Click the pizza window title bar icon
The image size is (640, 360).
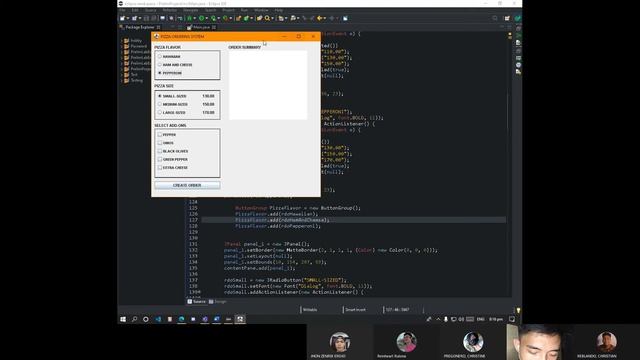156,36
